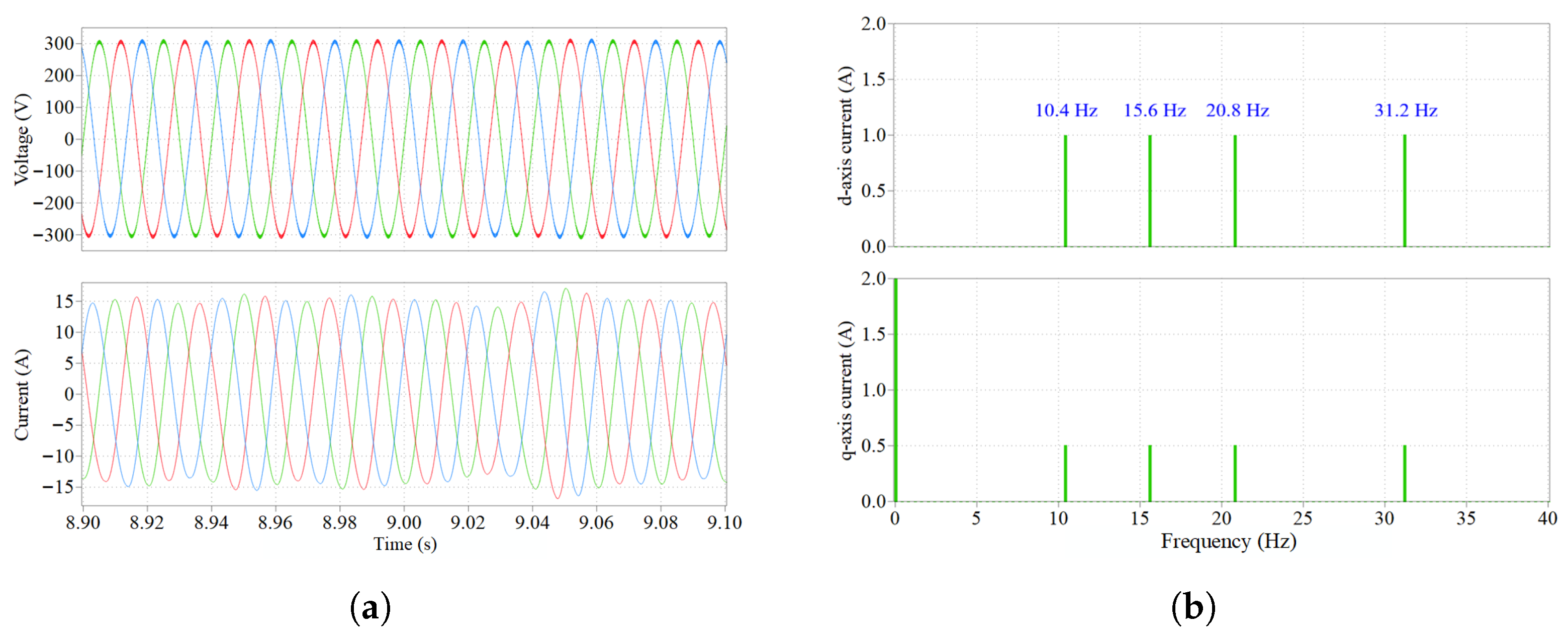Image resolution: width=1568 pixels, height=636 pixels.
Task: Click the 9.00 tick on time axis
Action: (404, 522)
